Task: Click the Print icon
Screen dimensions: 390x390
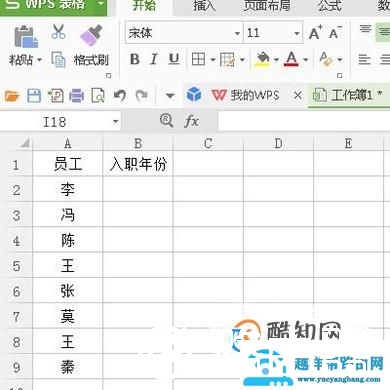Action: point(77,96)
